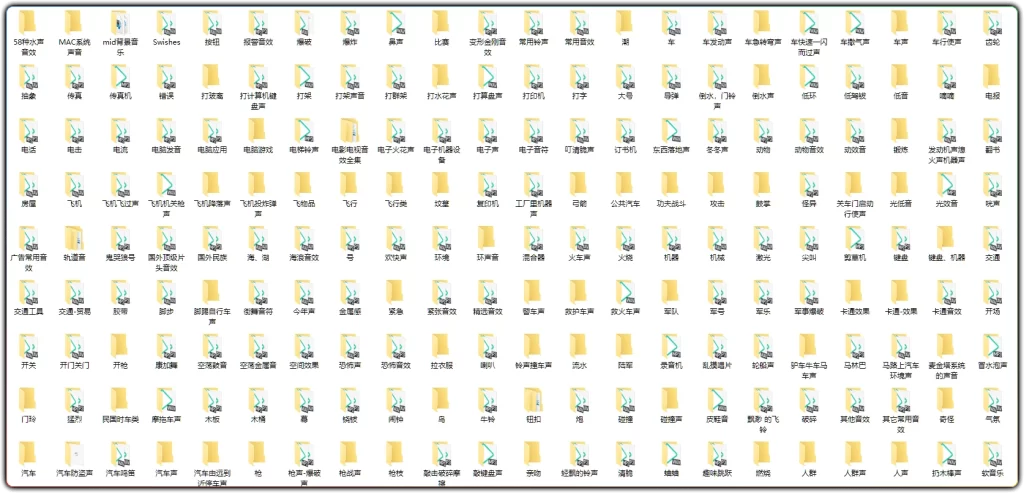1024x493 pixels.
Task: Select the 录音机 folder icon
Action: pos(671,346)
